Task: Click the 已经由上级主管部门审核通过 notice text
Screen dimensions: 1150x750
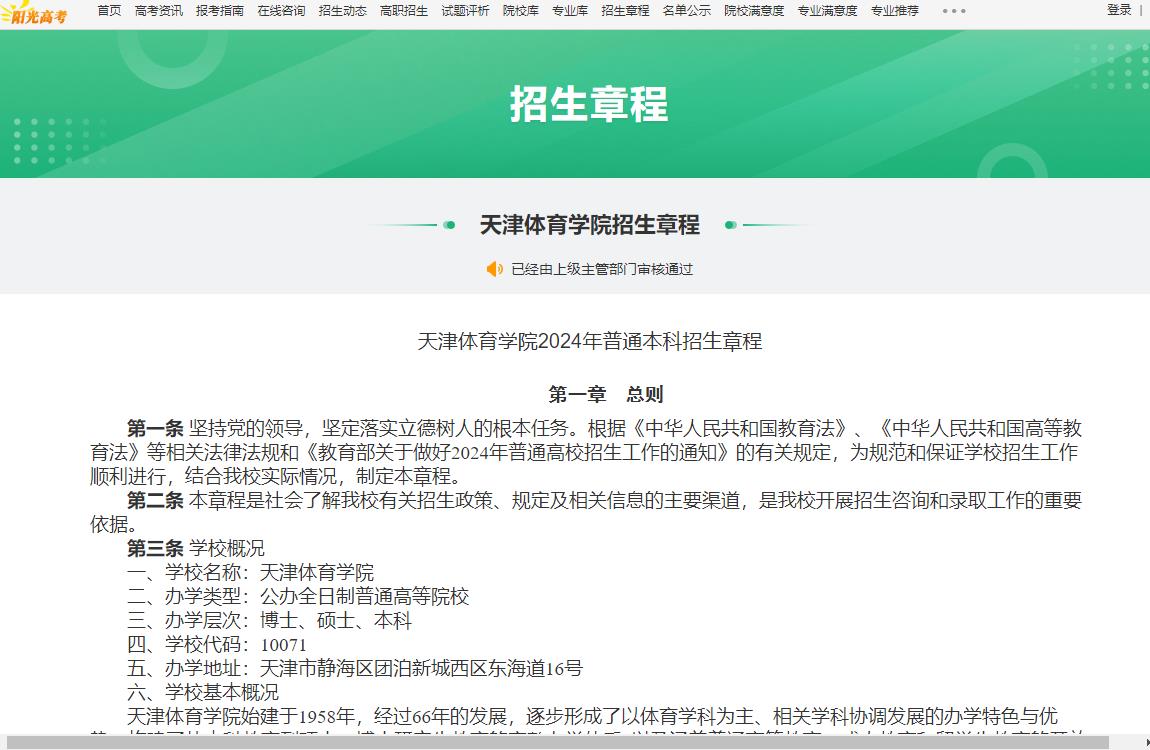Action: [602, 269]
